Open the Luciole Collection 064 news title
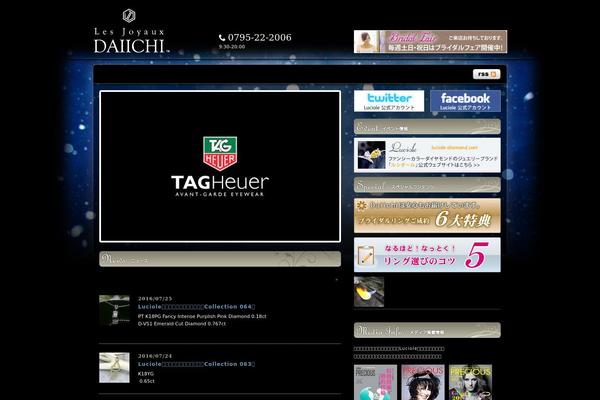This screenshot has height=400, width=600. click(x=196, y=307)
